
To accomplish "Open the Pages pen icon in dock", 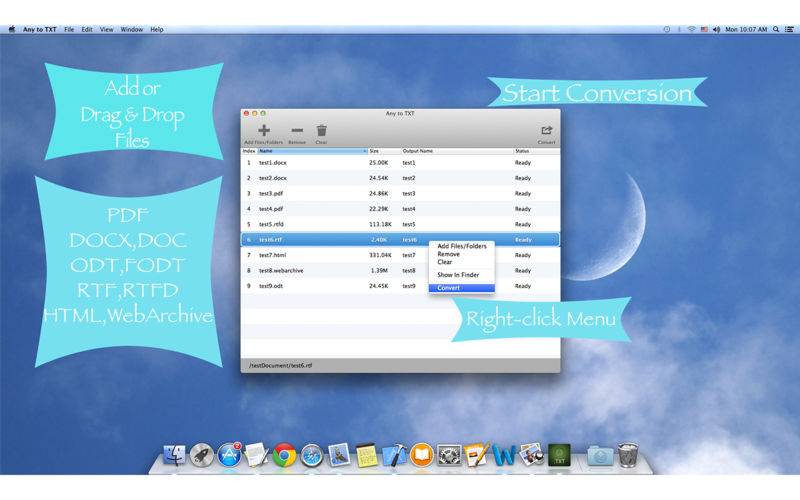I will 477,455.
